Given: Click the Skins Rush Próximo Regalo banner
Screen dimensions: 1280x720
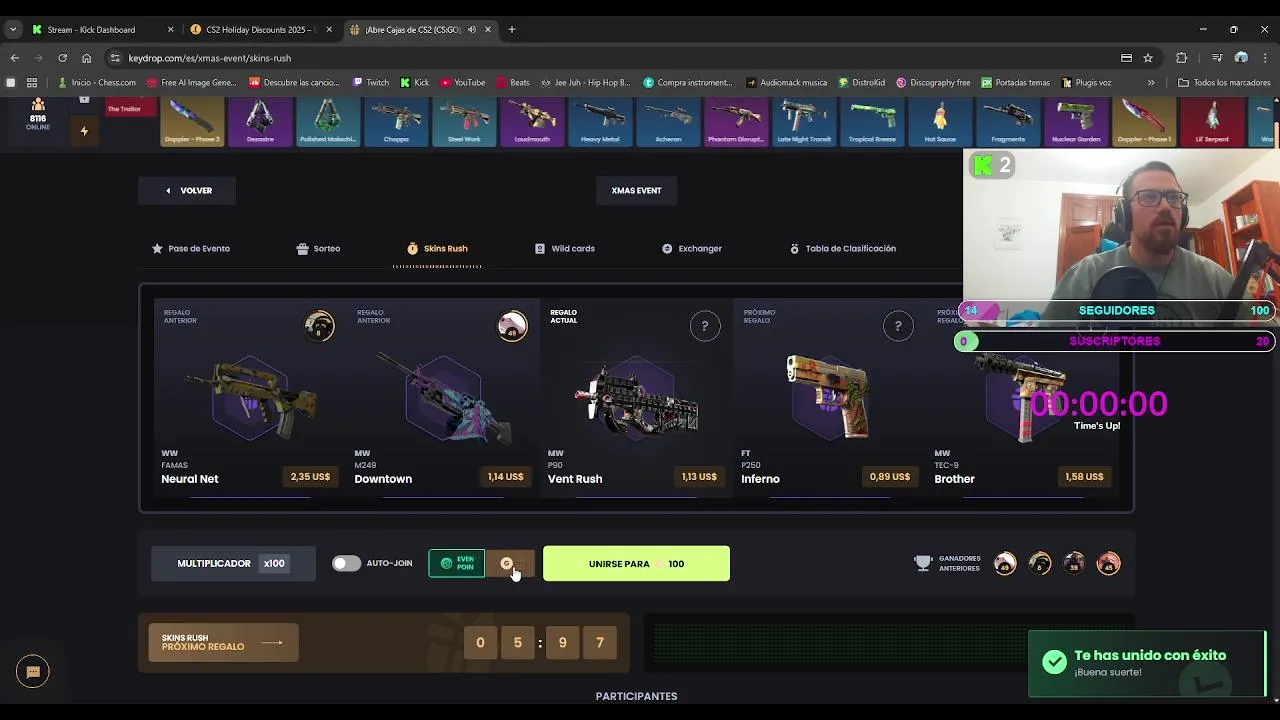Looking at the screenshot, I should pos(223,642).
